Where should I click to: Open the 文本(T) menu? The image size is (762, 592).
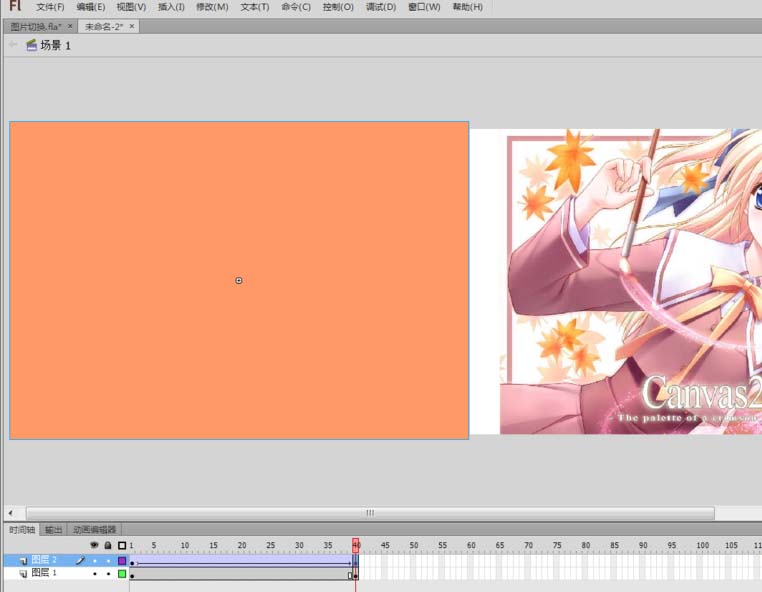pos(255,7)
